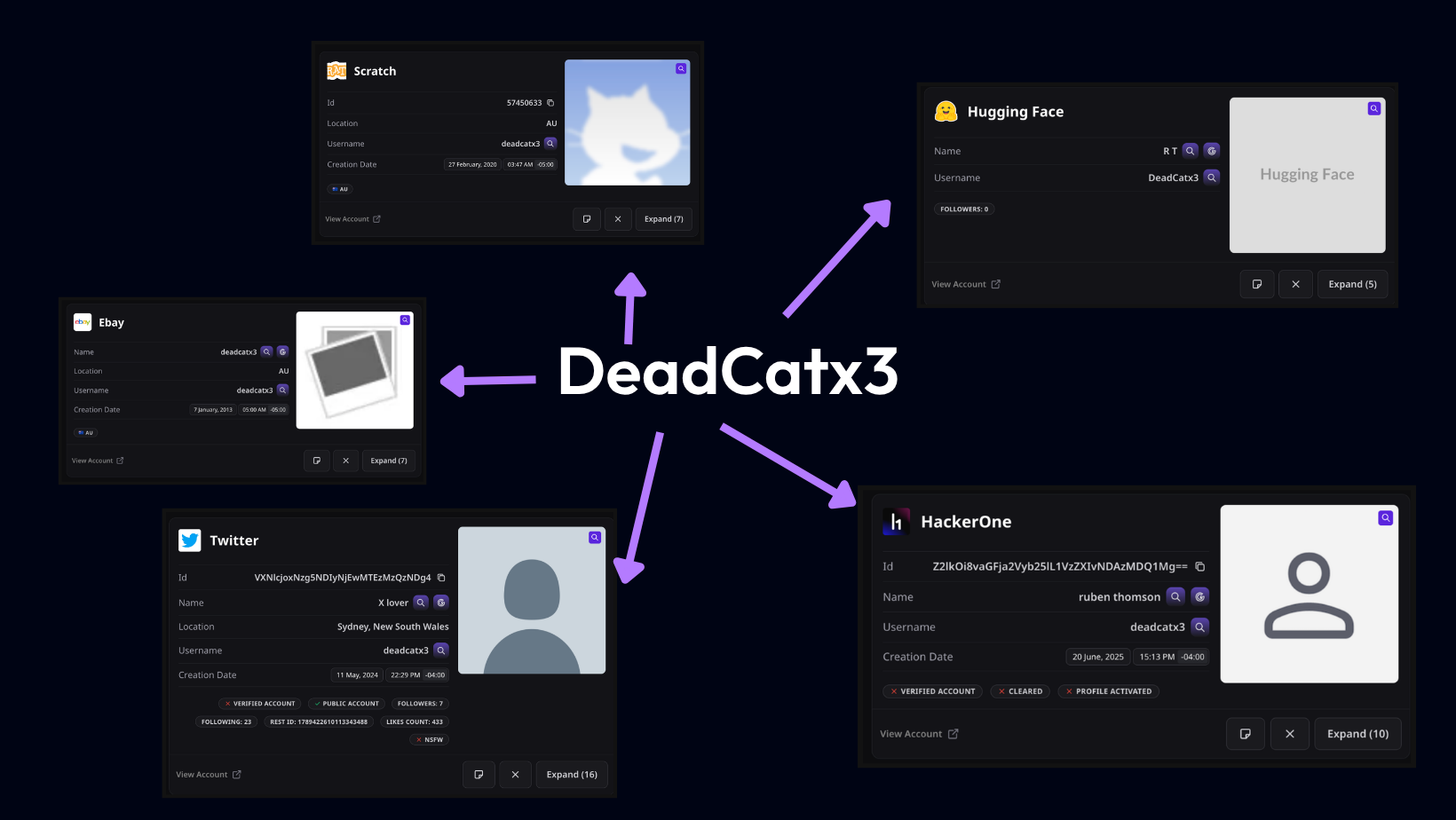Viewport: 1456px width, 820px height.
Task: Search the Twitter username deadcatx3
Action: 441,650
